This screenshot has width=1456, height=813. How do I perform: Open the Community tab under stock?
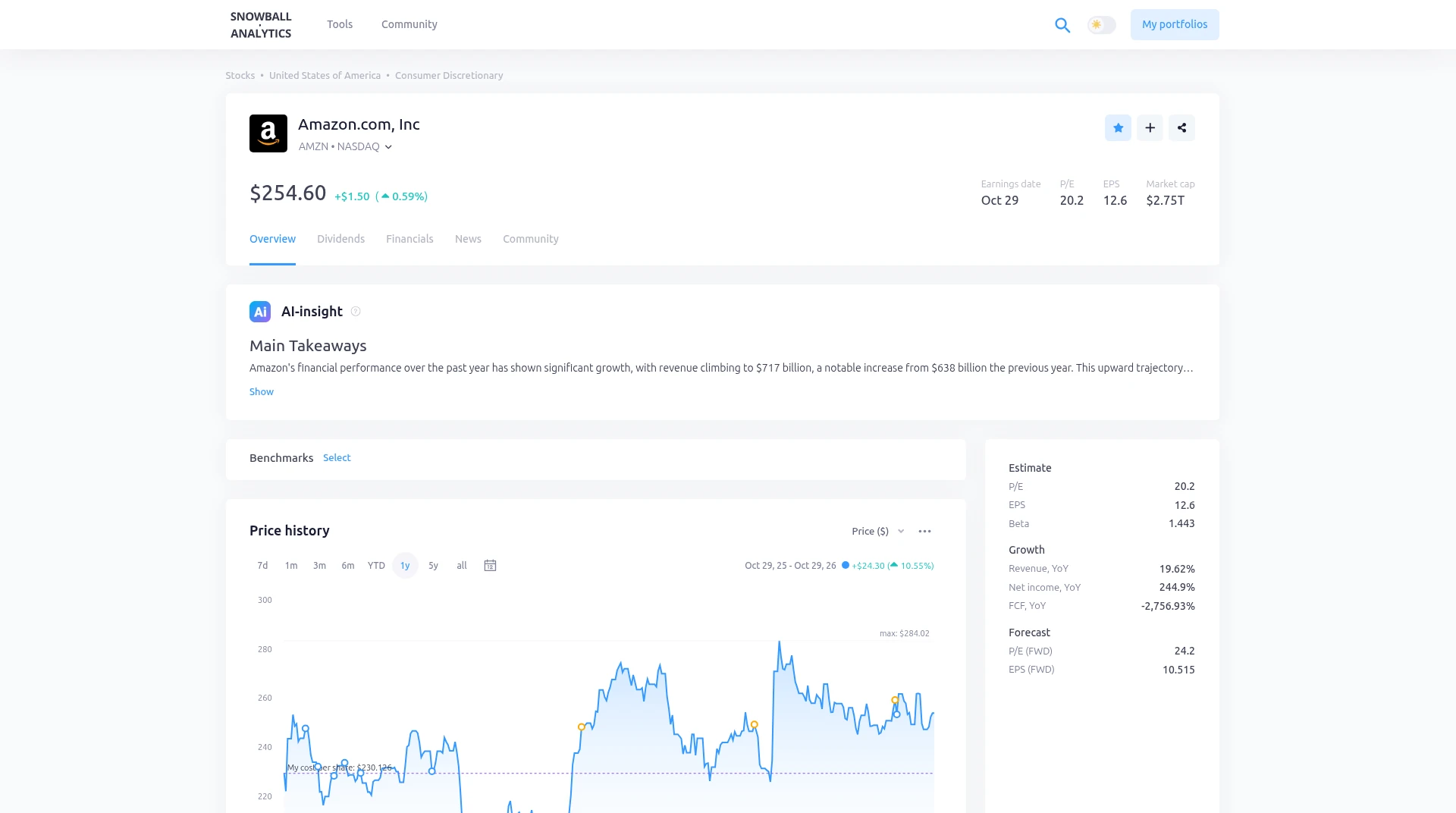531,239
